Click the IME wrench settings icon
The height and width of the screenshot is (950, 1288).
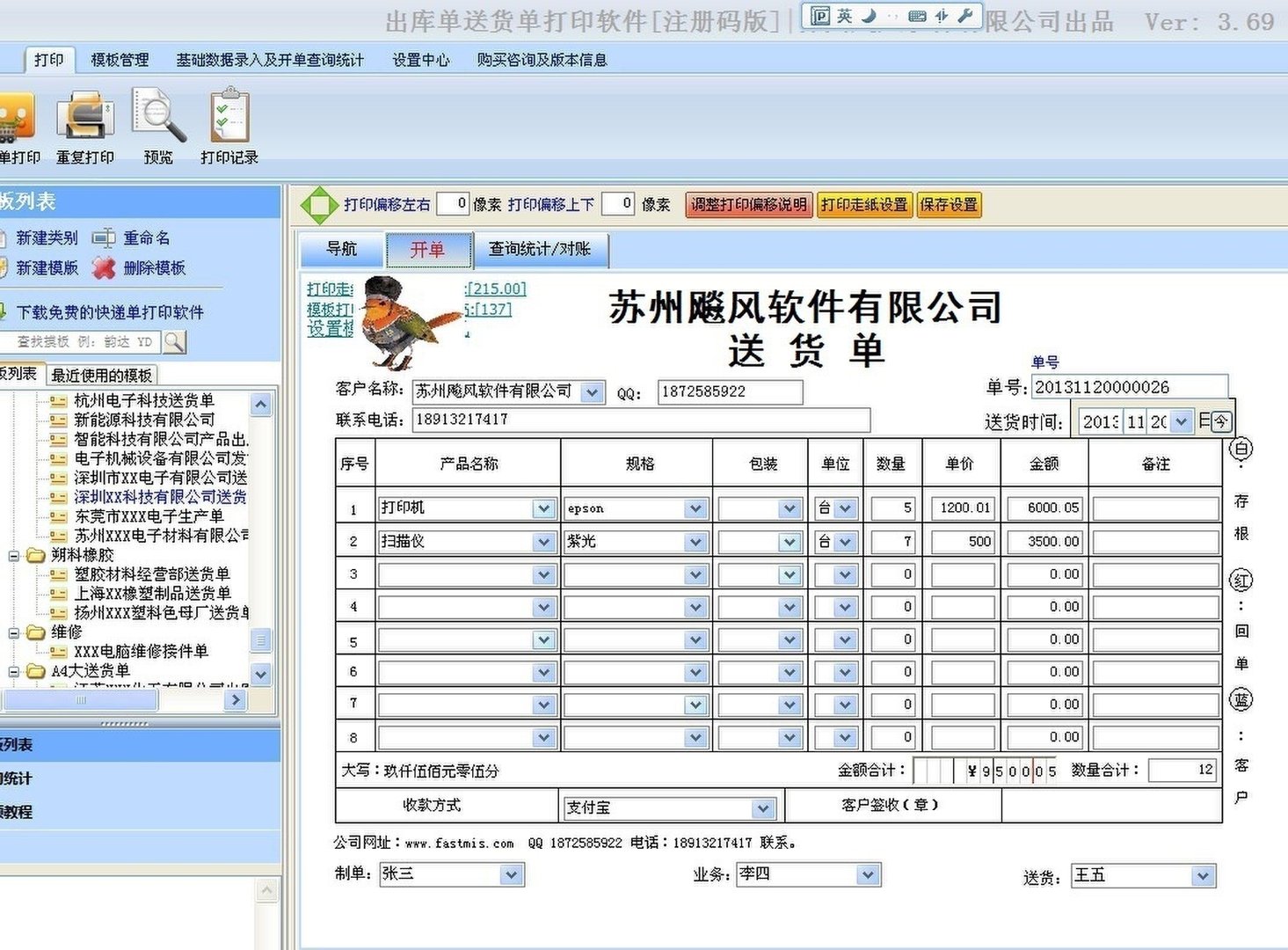(964, 16)
